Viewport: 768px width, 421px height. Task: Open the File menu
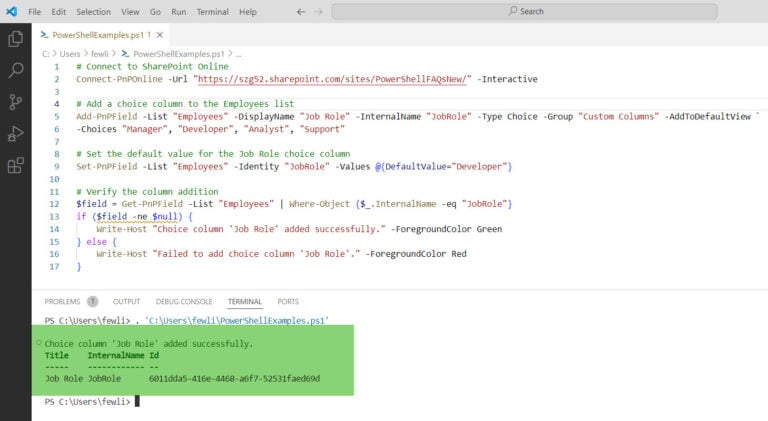(x=34, y=12)
